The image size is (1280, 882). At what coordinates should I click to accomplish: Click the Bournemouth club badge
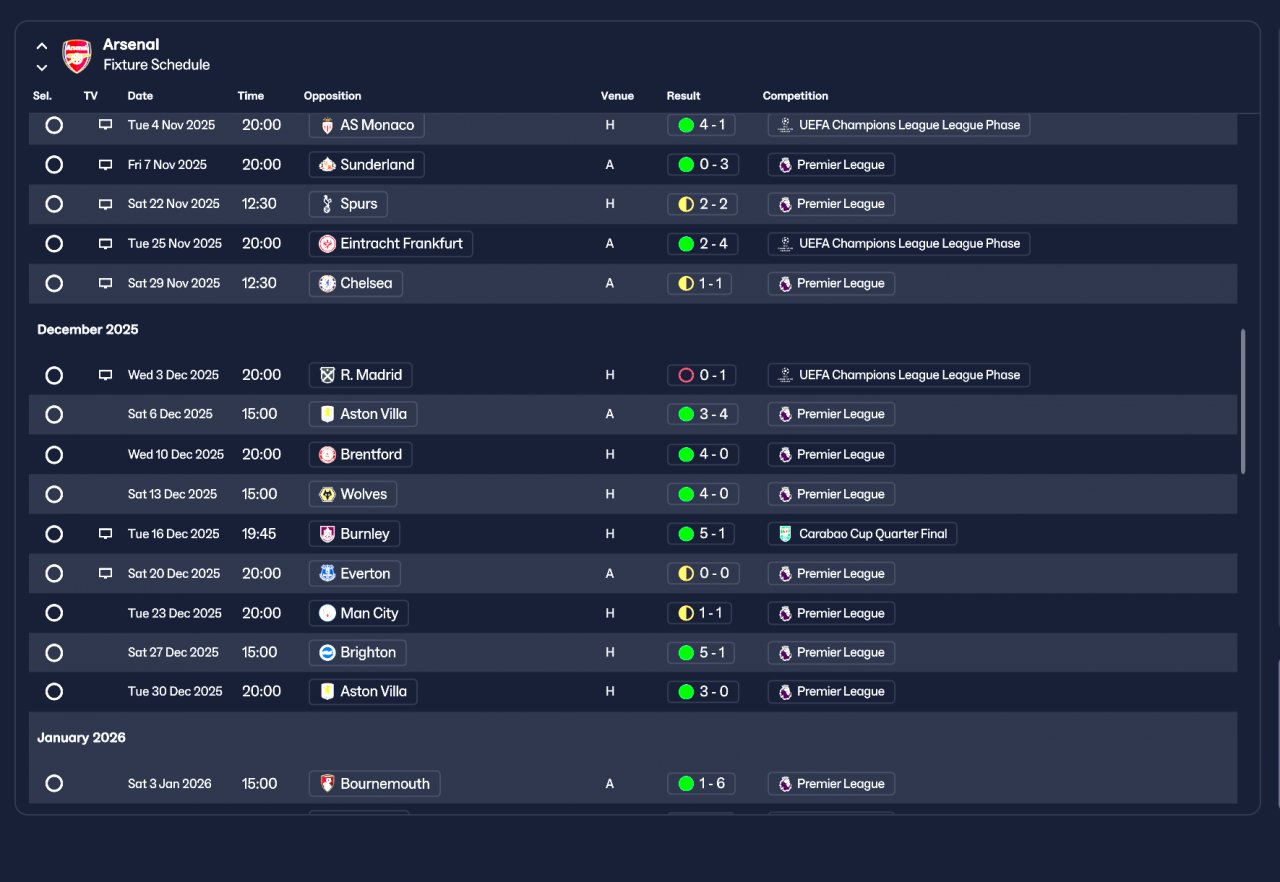click(x=327, y=784)
